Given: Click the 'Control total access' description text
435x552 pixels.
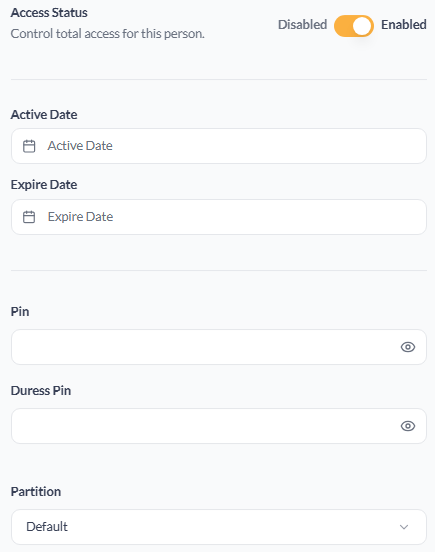Looking at the screenshot, I should pos(107,34).
